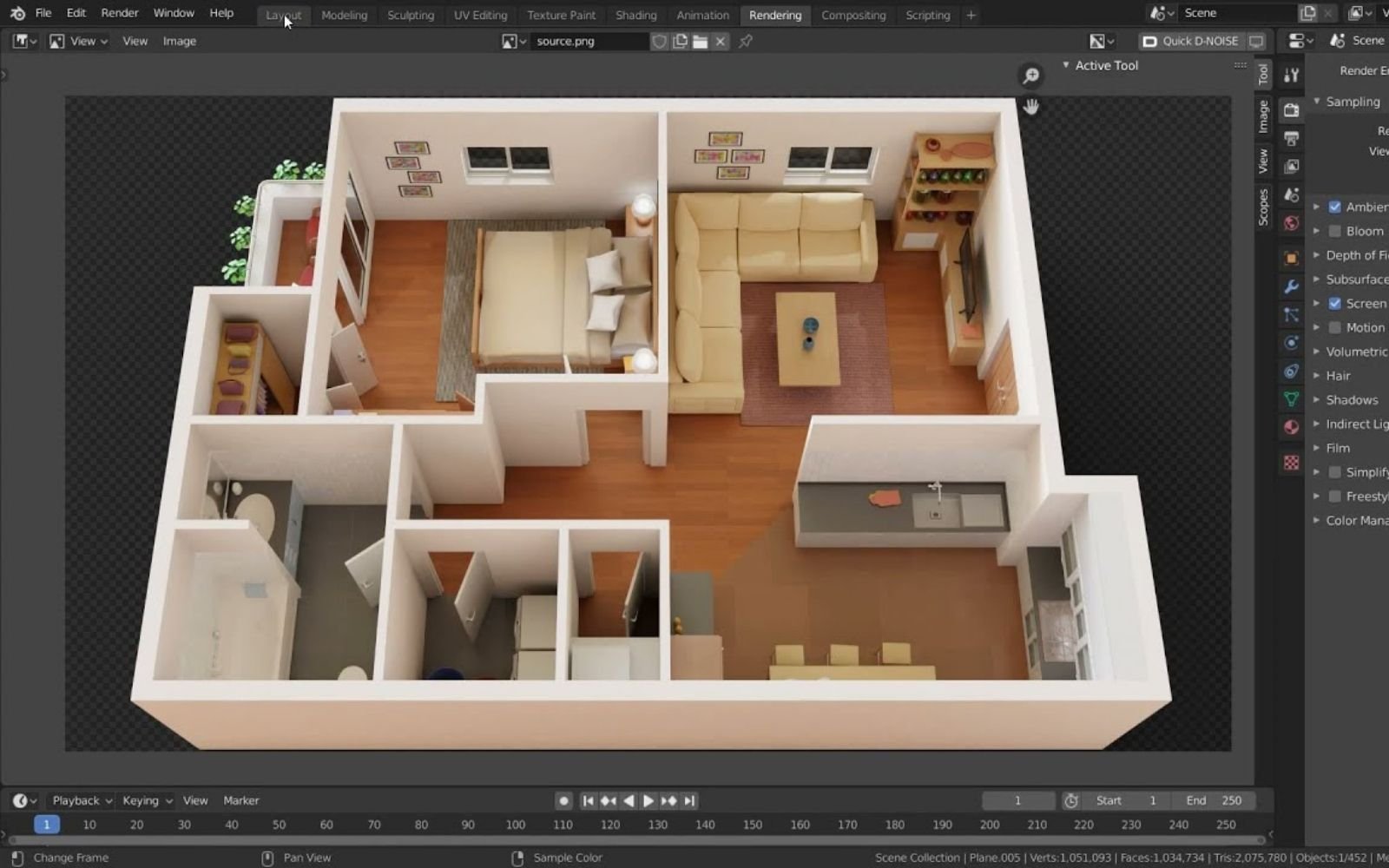This screenshot has width=1389, height=868.
Task: Open the Render menu
Action: (x=119, y=12)
